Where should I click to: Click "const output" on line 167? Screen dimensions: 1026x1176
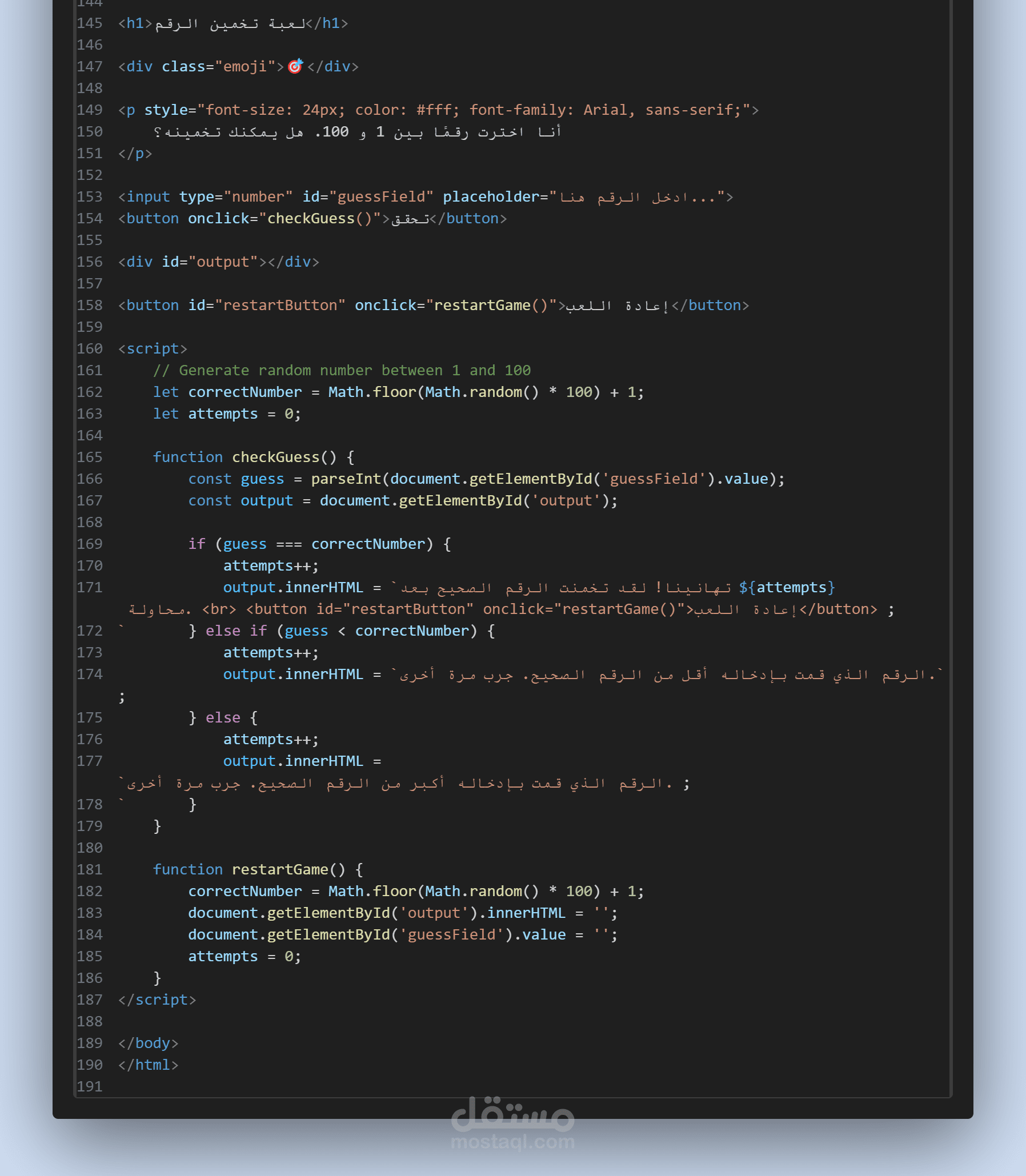coord(241,501)
